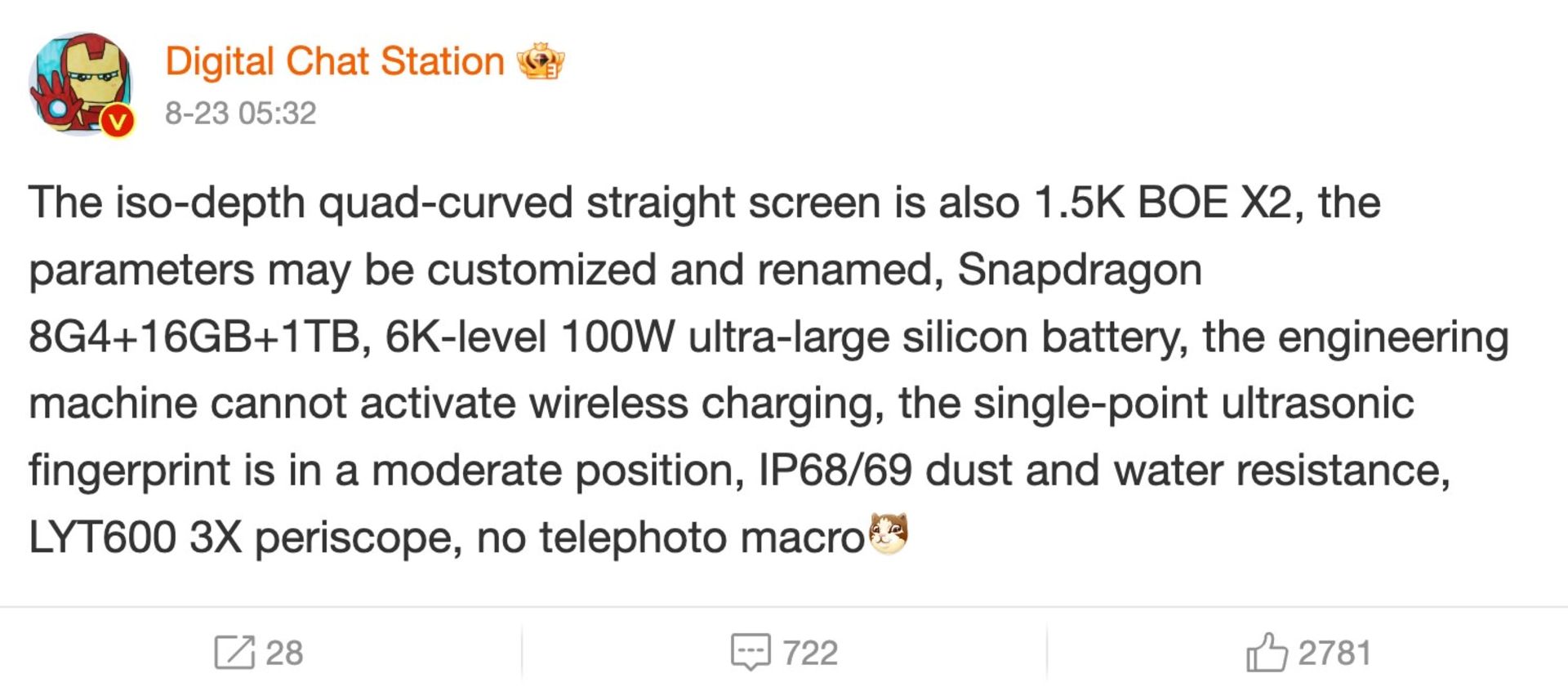The width and height of the screenshot is (1568, 692).
Task: Click the 1.5K BOE X2 text
Action: (1163, 203)
